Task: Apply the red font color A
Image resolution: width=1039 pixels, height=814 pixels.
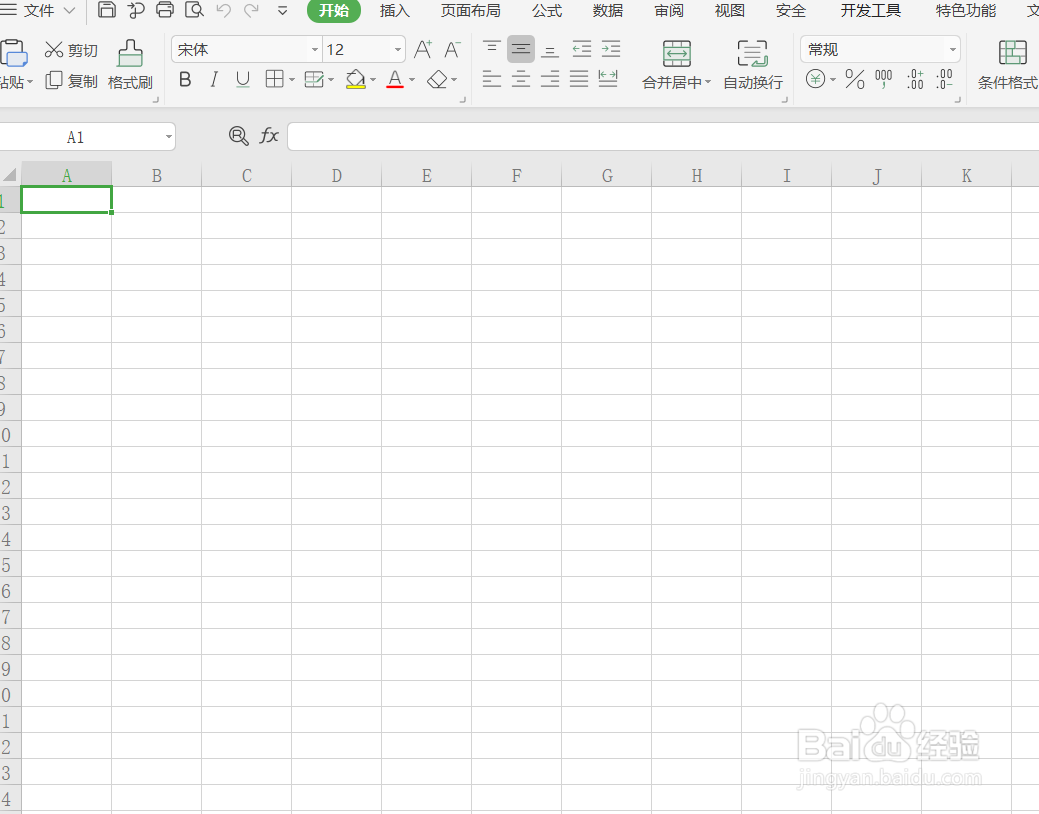Action: point(395,80)
